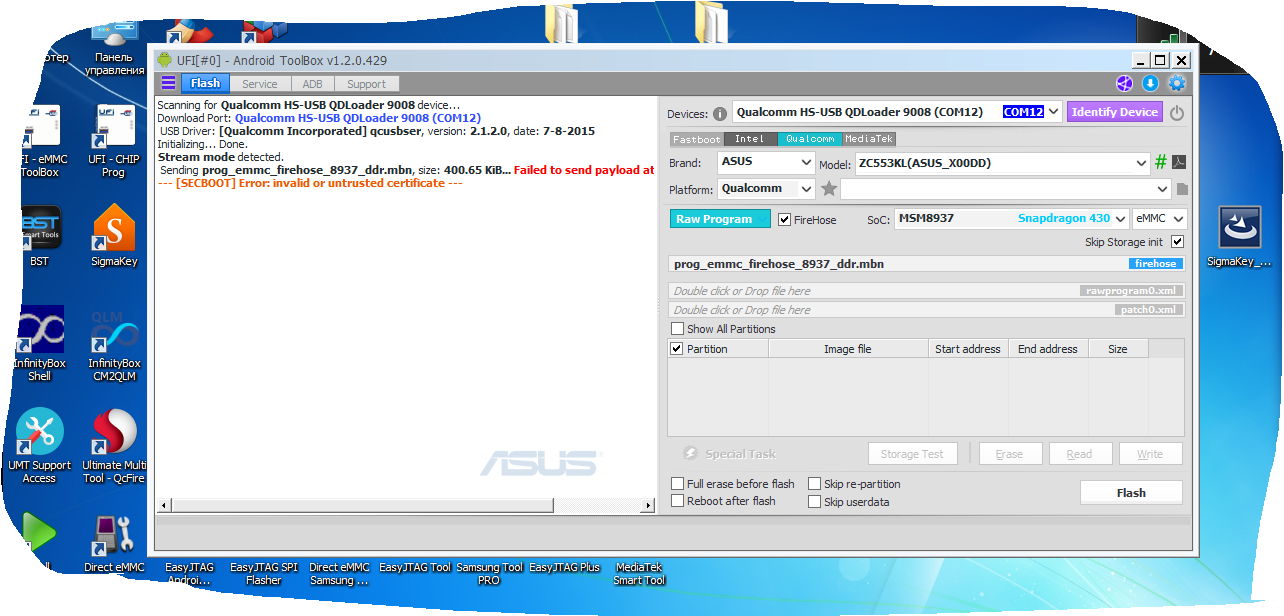
Task: Open the BST desktop shortcut
Action: coord(40,236)
